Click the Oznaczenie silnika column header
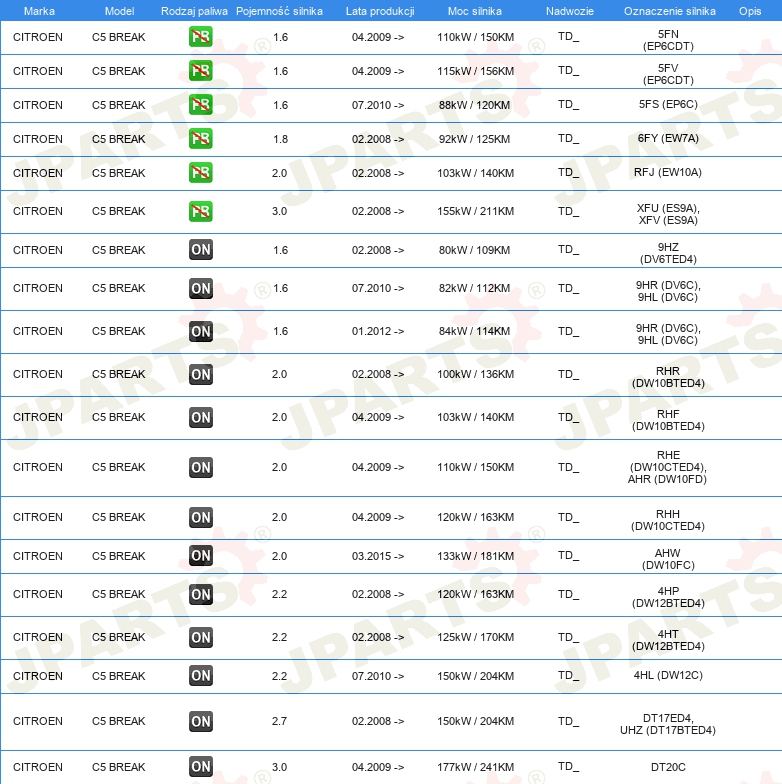Screen dimensions: 782x784 pyautogui.click(x=670, y=11)
